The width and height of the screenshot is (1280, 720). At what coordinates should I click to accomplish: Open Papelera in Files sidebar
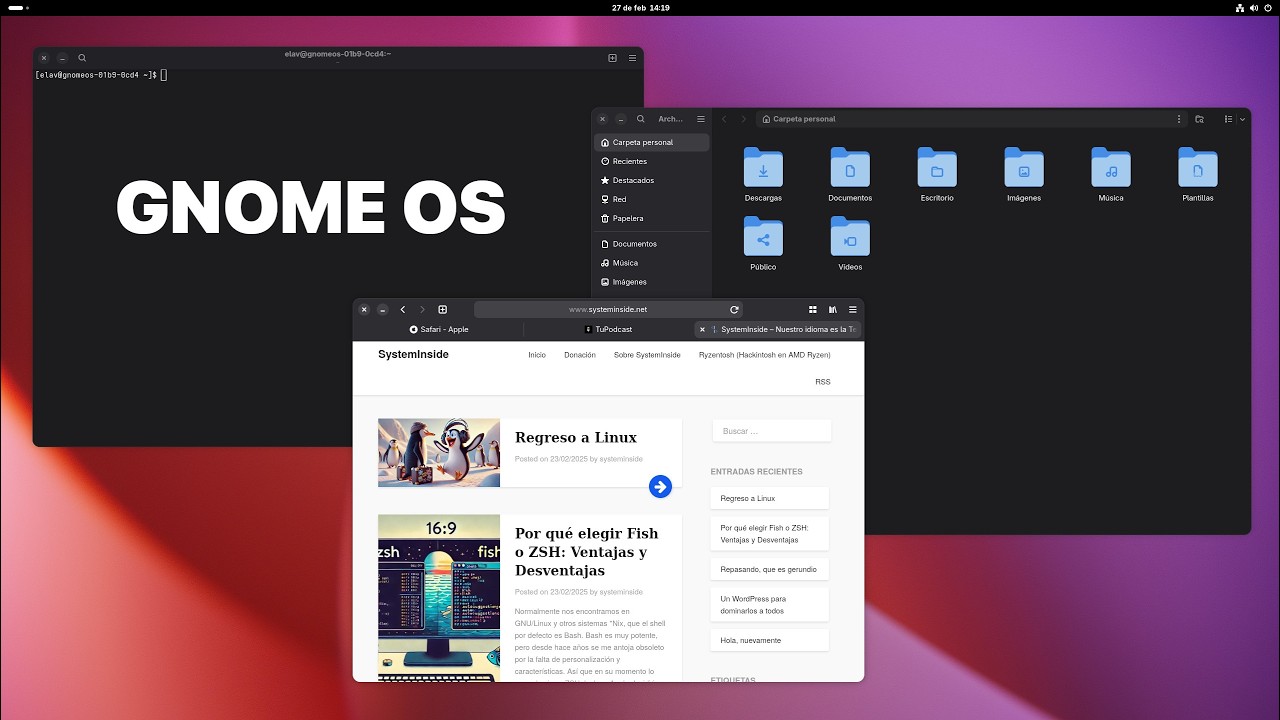pos(651,218)
